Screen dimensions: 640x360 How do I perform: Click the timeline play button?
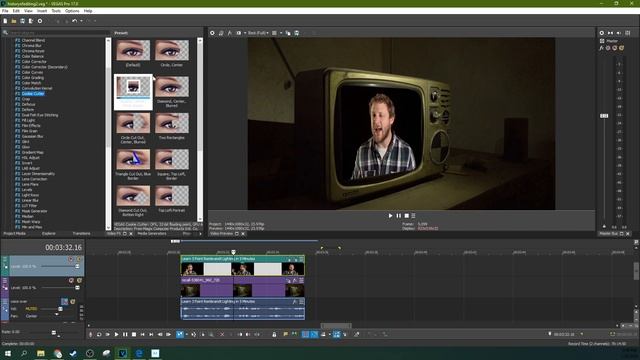pos(116,334)
